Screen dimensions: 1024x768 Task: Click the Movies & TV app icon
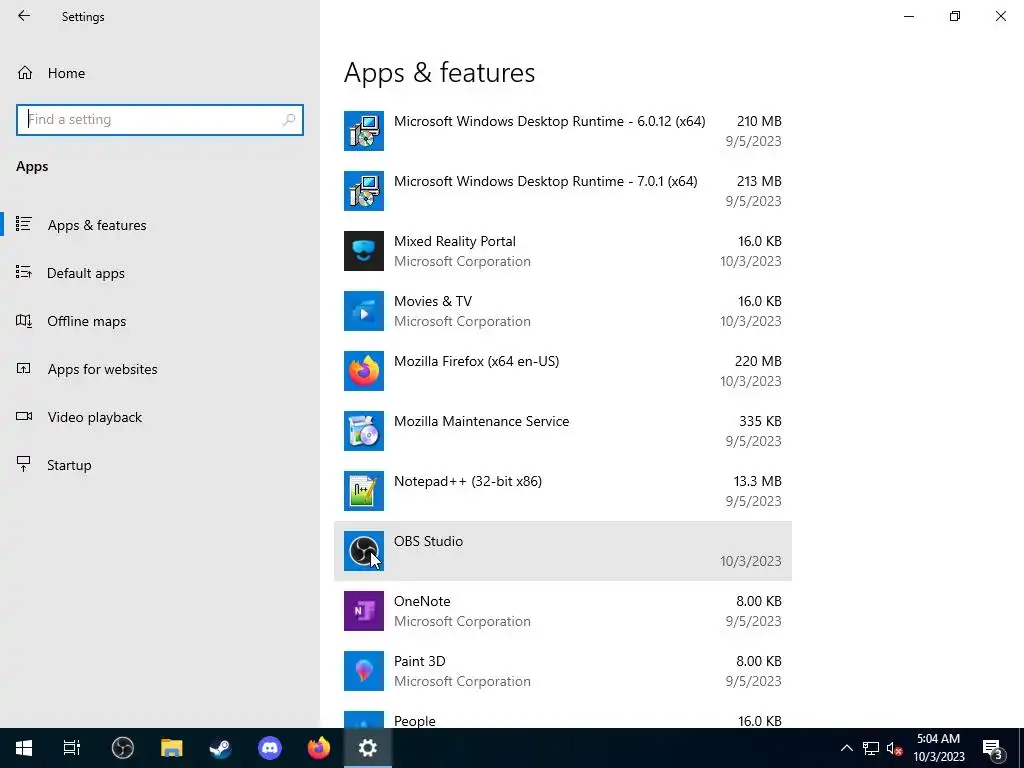pos(364,311)
